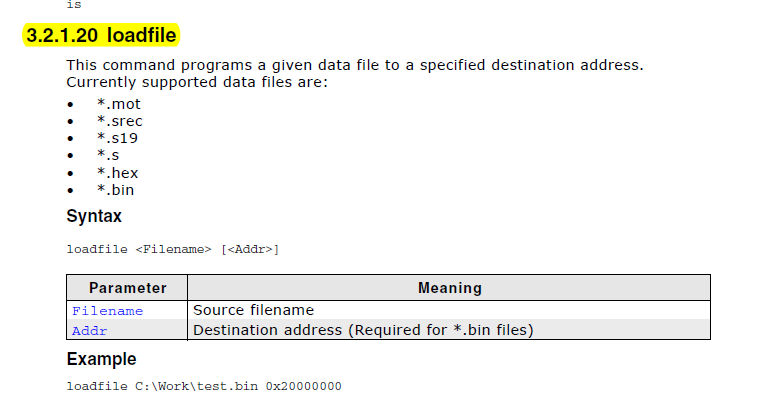Click 'Currently supported data files are' text

pos(197,81)
